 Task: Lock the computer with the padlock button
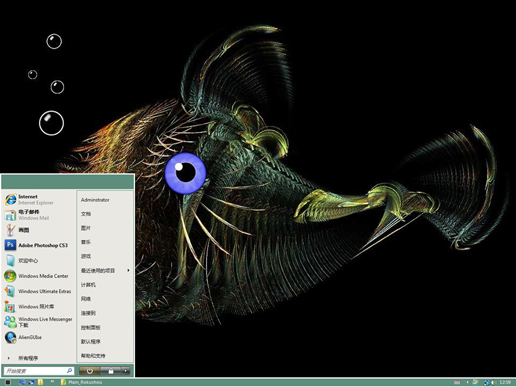pyautogui.click(x=111, y=371)
